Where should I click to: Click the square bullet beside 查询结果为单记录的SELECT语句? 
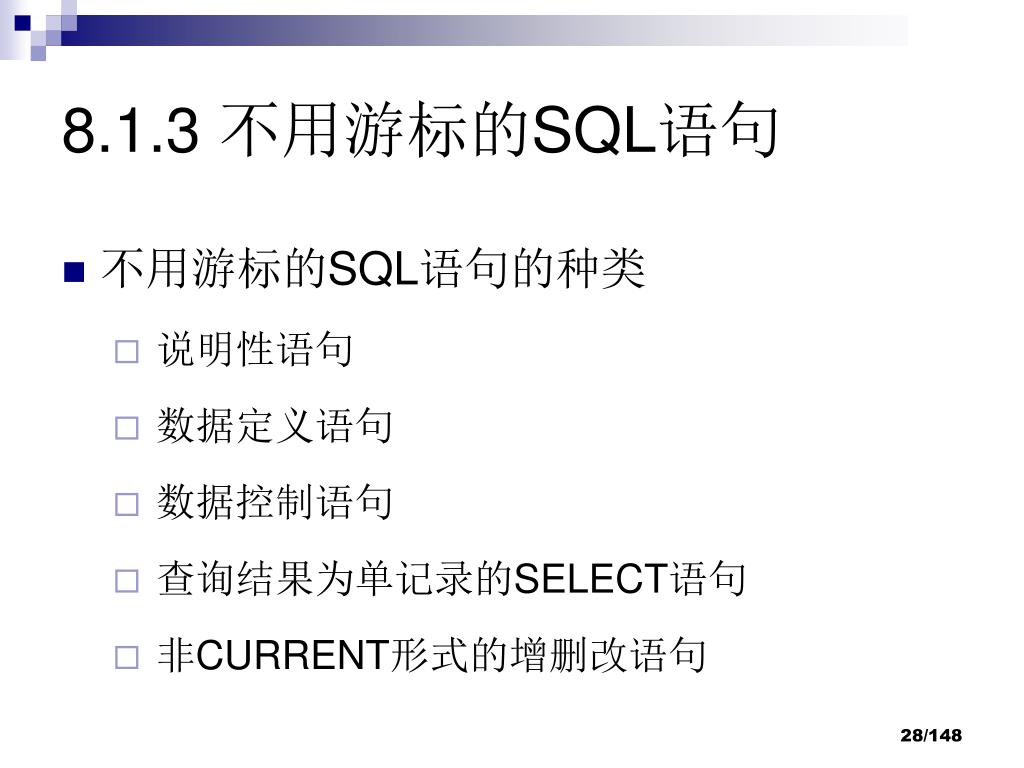127,581
